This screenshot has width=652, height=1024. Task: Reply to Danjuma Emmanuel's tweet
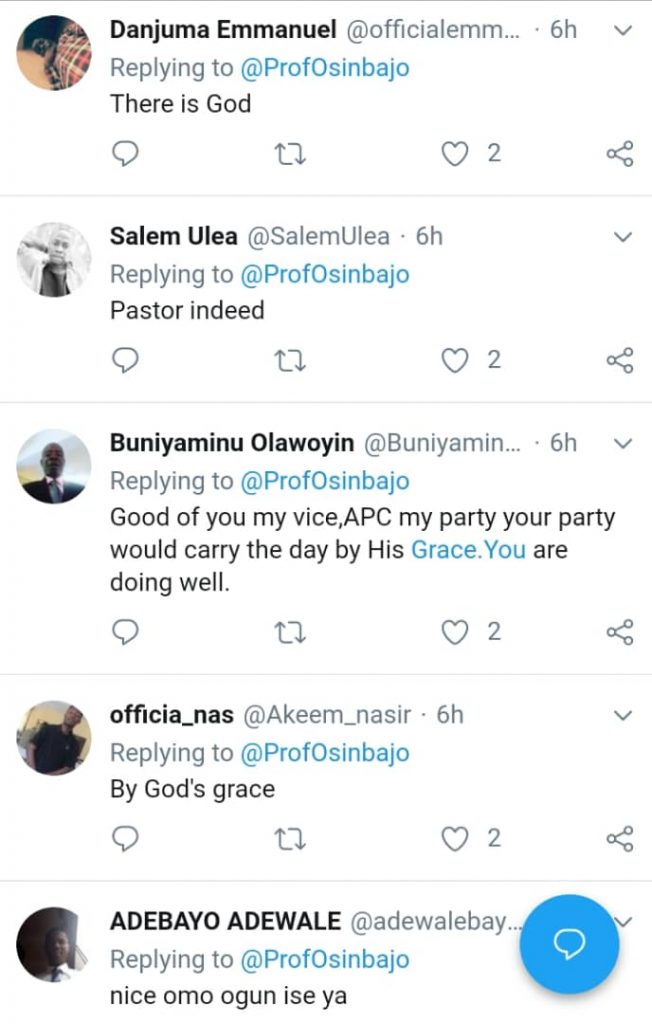pos(124,154)
